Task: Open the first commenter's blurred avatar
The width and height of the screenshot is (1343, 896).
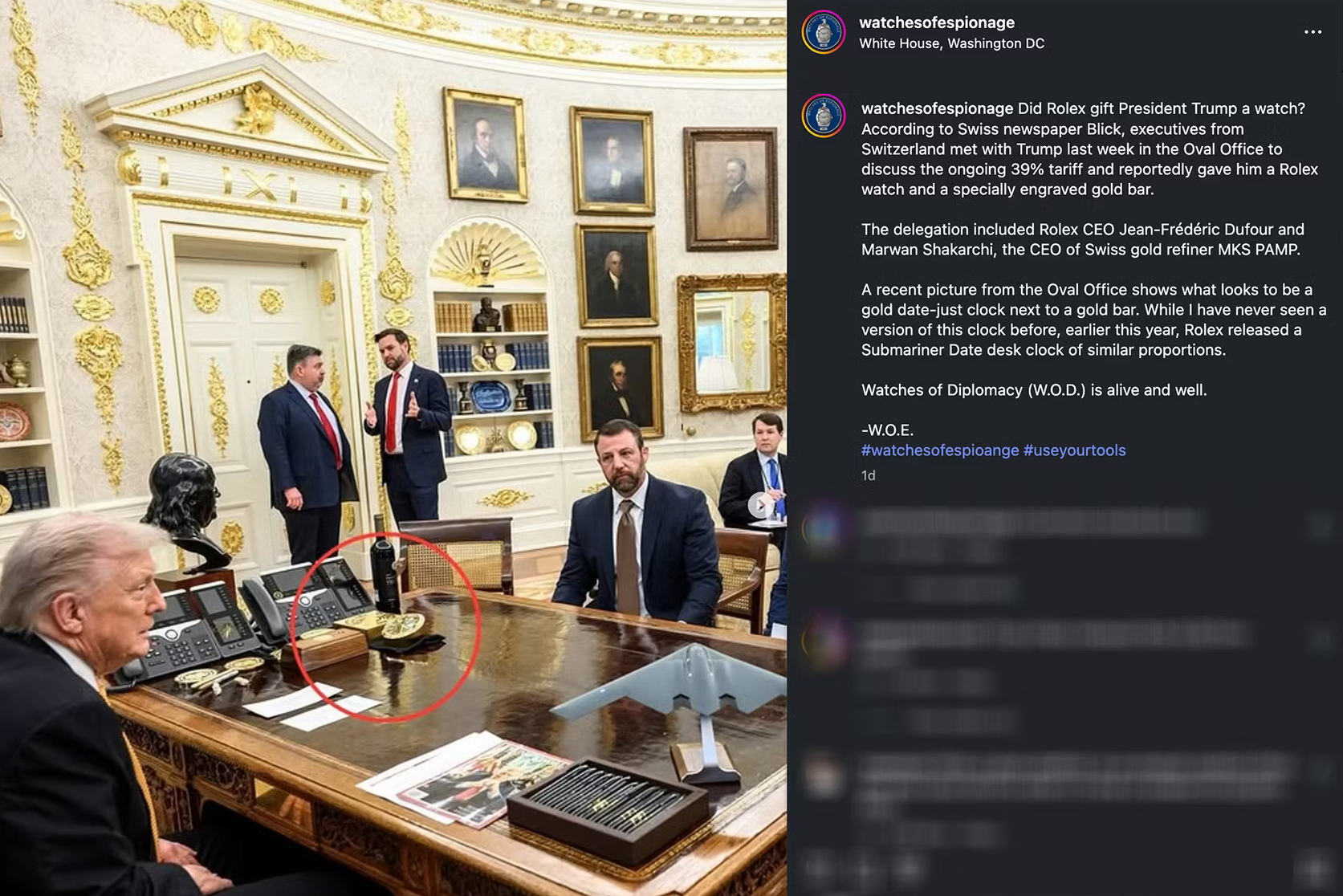Action: click(x=824, y=528)
